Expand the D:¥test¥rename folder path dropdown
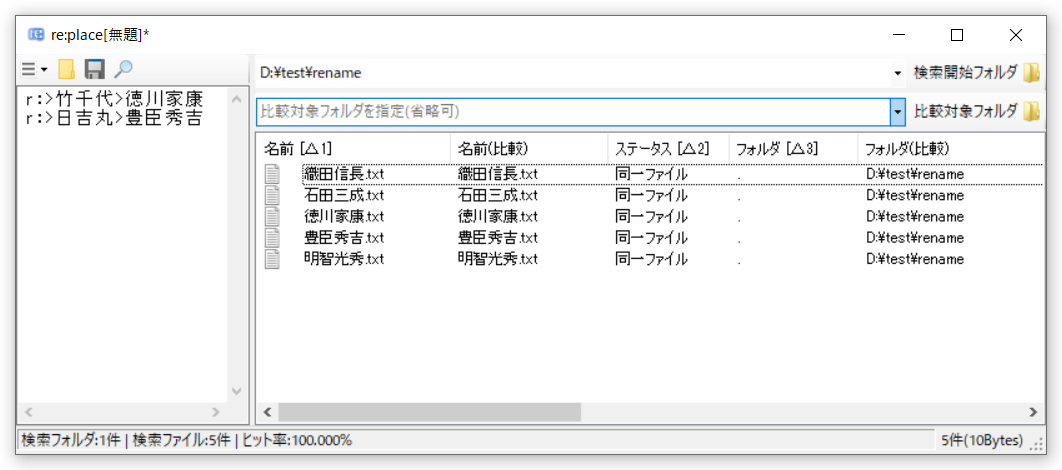The height and width of the screenshot is (470, 1062). 898,73
